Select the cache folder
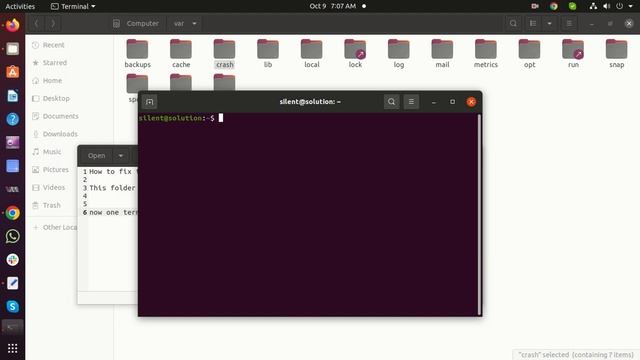 pyautogui.click(x=181, y=54)
